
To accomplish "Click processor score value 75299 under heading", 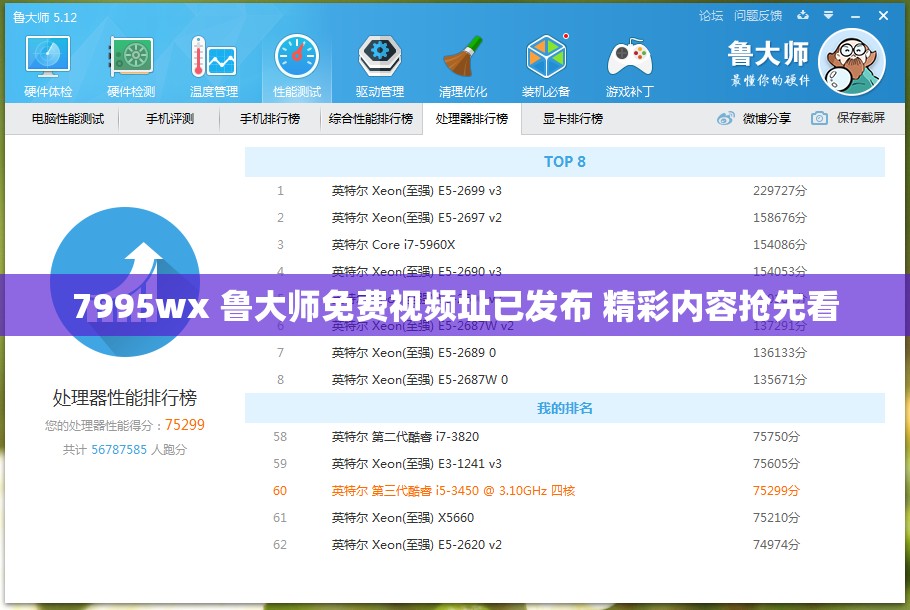I will (x=185, y=425).
